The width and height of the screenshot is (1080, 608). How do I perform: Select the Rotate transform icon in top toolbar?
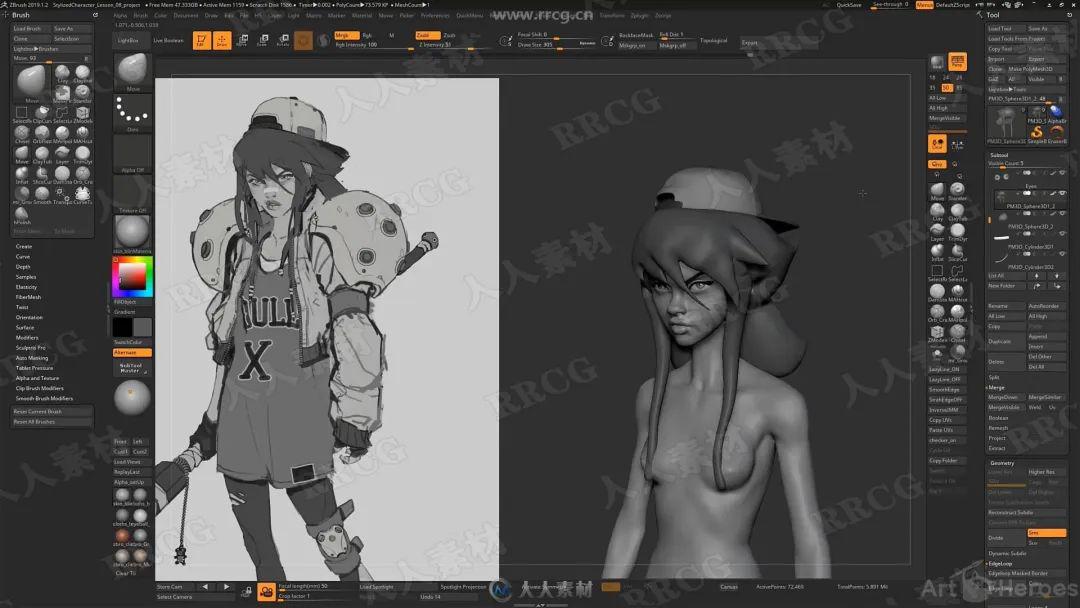pos(283,41)
